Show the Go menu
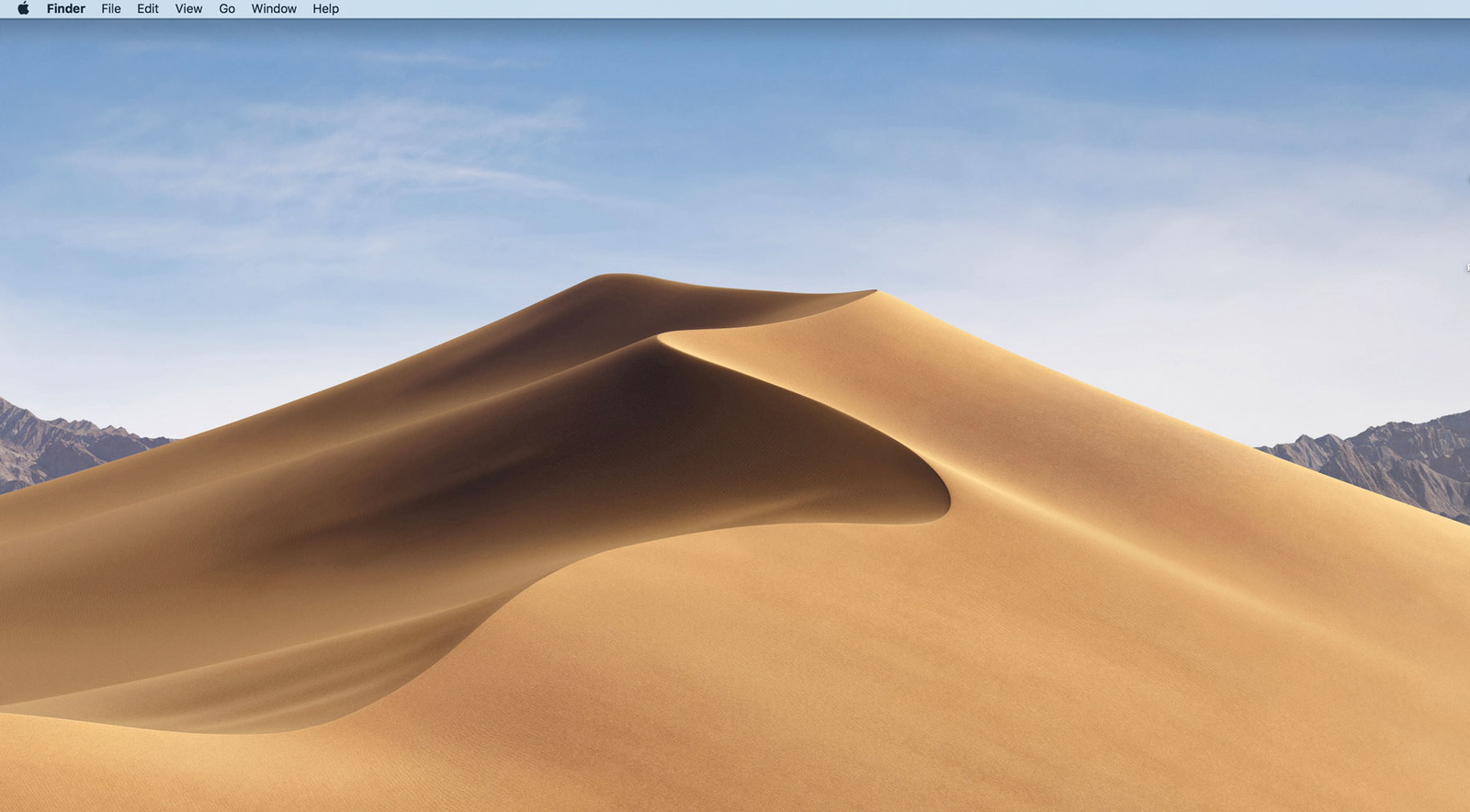 pyautogui.click(x=227, y=8)
